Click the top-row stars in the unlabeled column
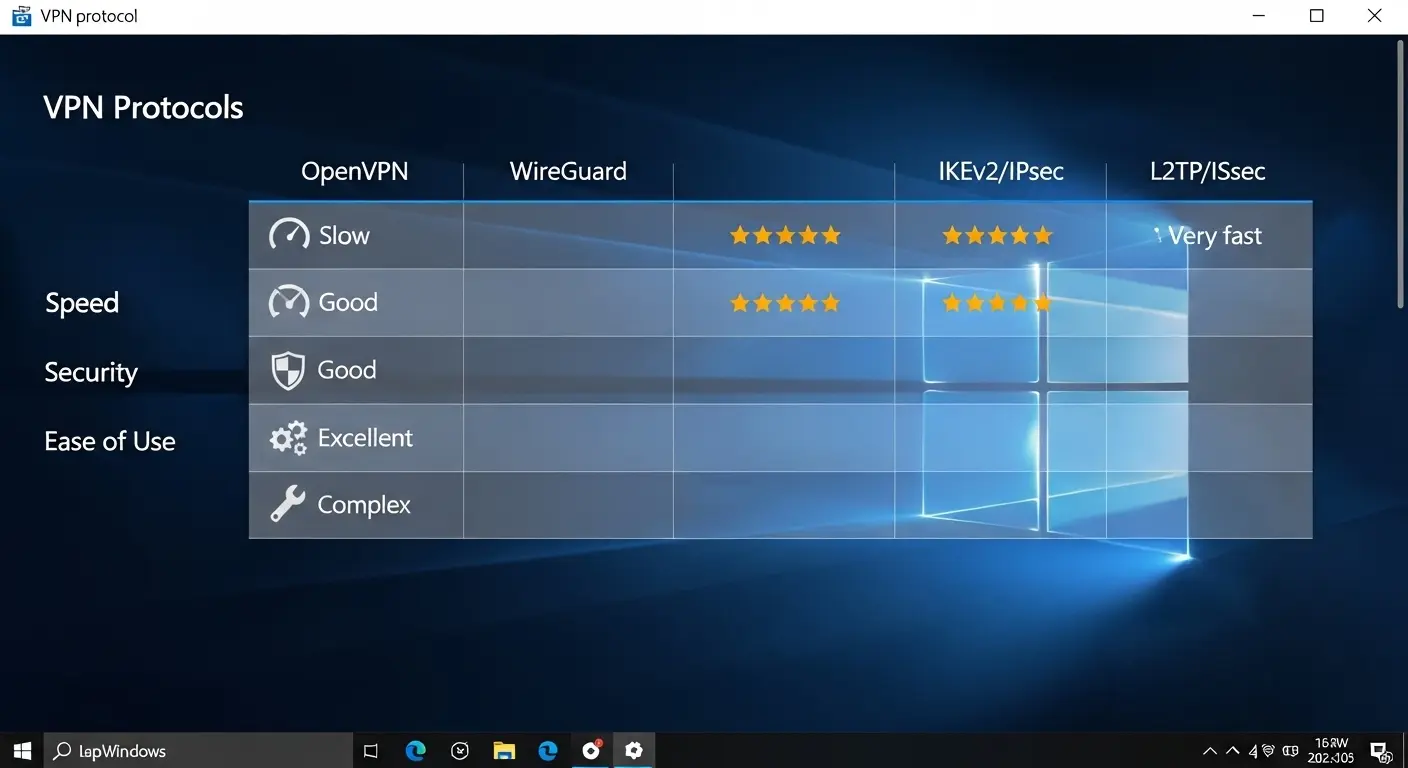Image resolution: width=1408 pixels, height=768 pixels. click(785, 236)
